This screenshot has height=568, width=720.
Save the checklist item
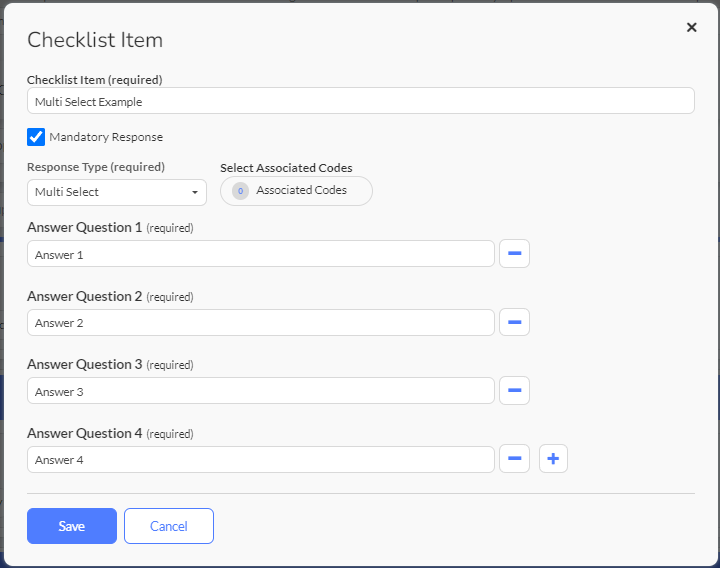(72, 526)
